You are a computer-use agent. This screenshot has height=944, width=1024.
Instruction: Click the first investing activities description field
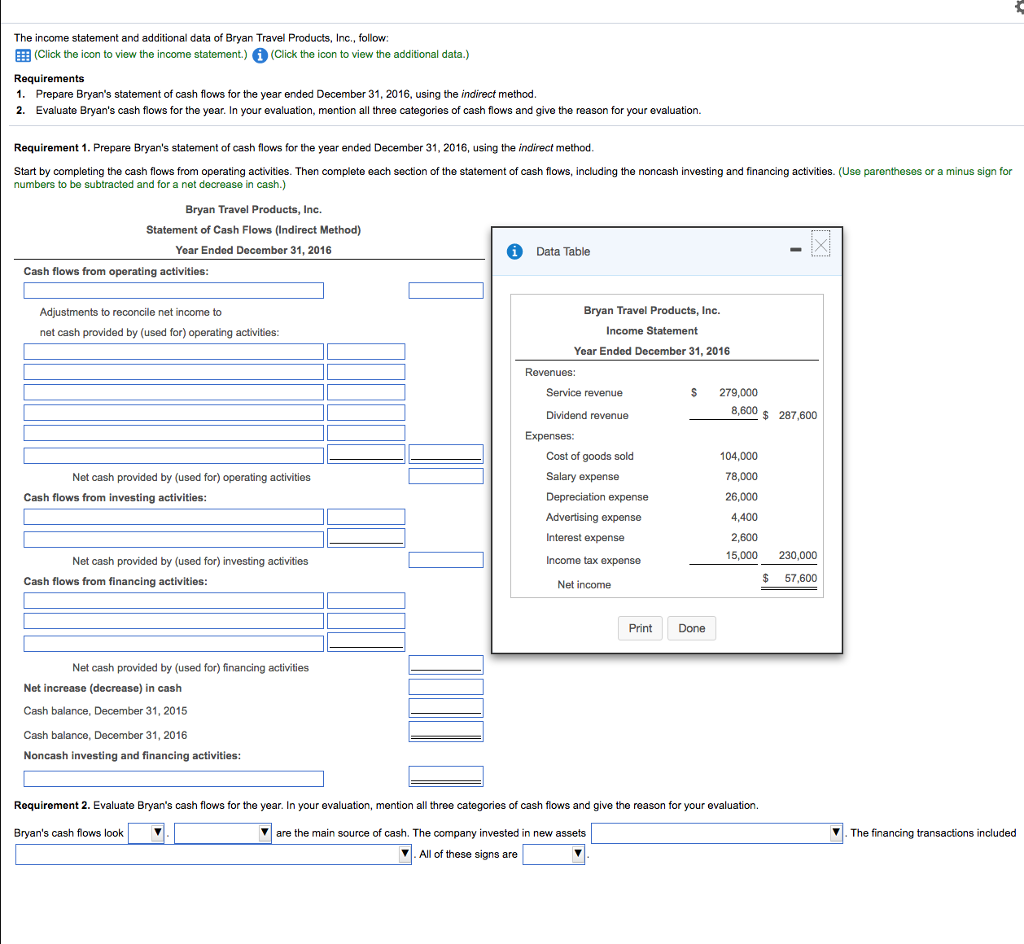(x=174, y=517)
